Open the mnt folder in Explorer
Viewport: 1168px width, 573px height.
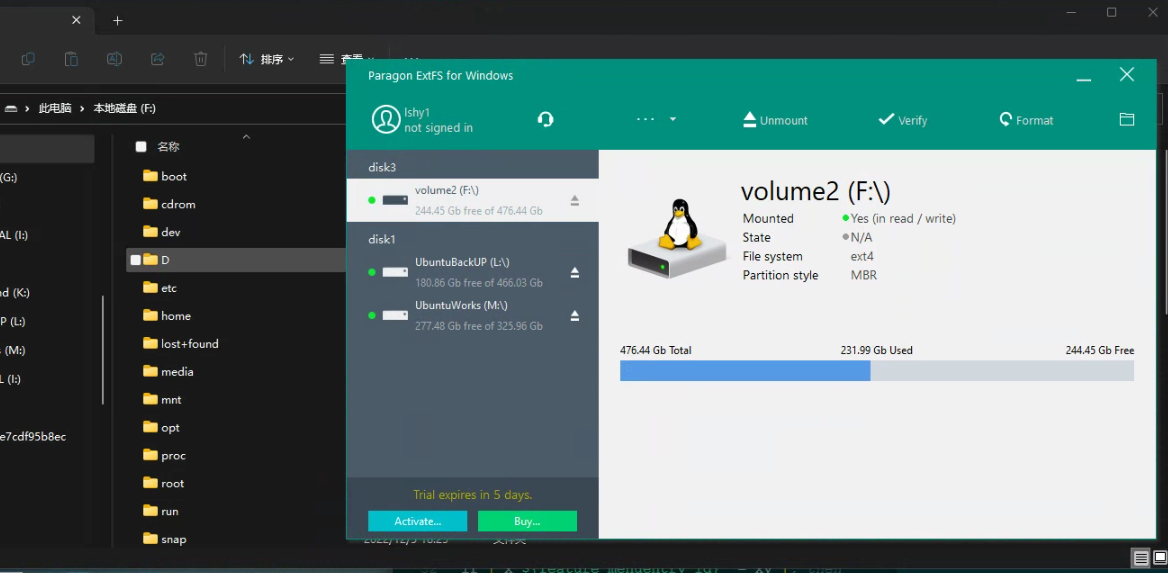pos(162,399)
